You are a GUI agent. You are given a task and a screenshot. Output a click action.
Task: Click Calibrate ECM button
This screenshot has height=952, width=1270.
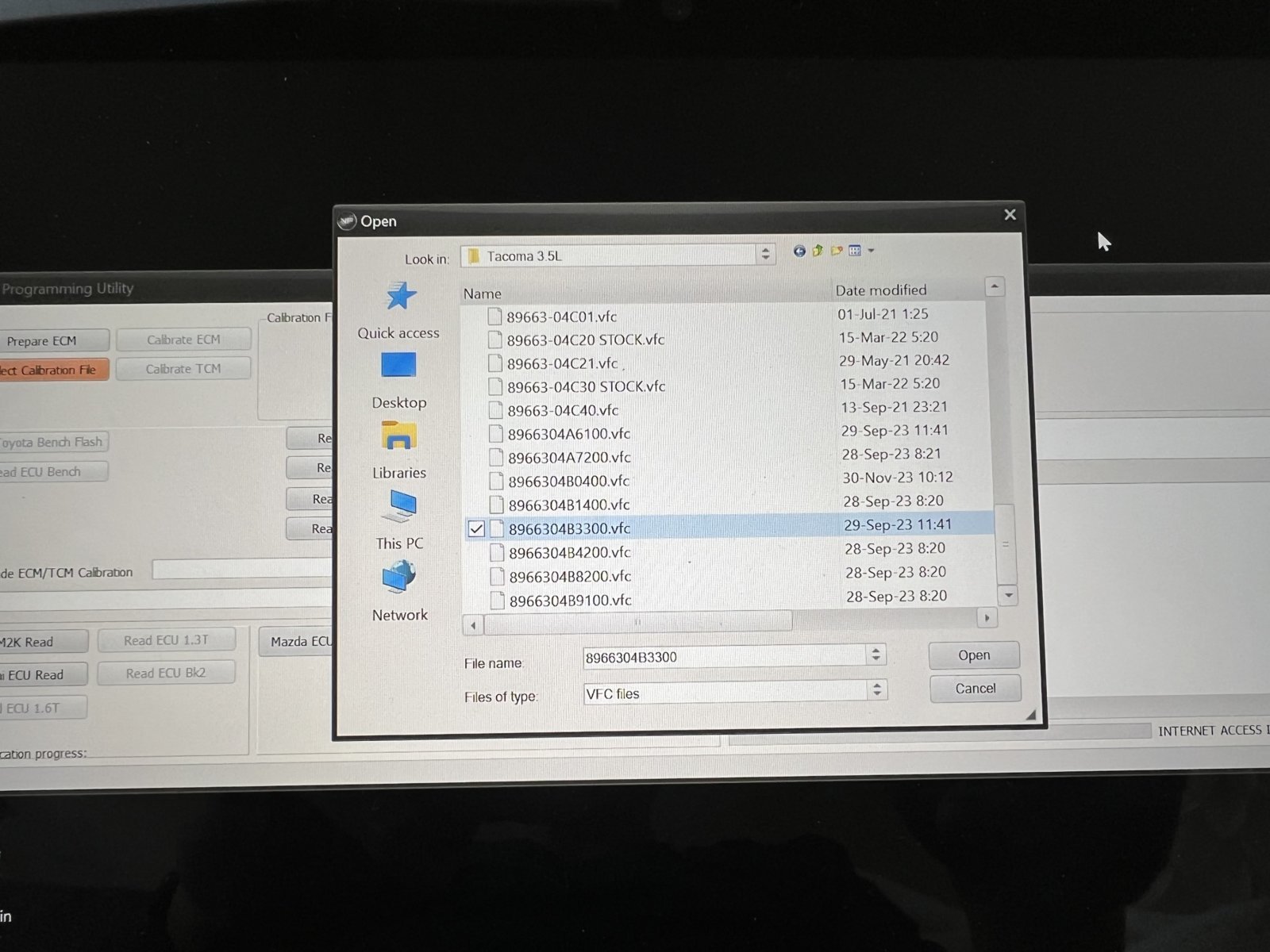pos(183,340)
